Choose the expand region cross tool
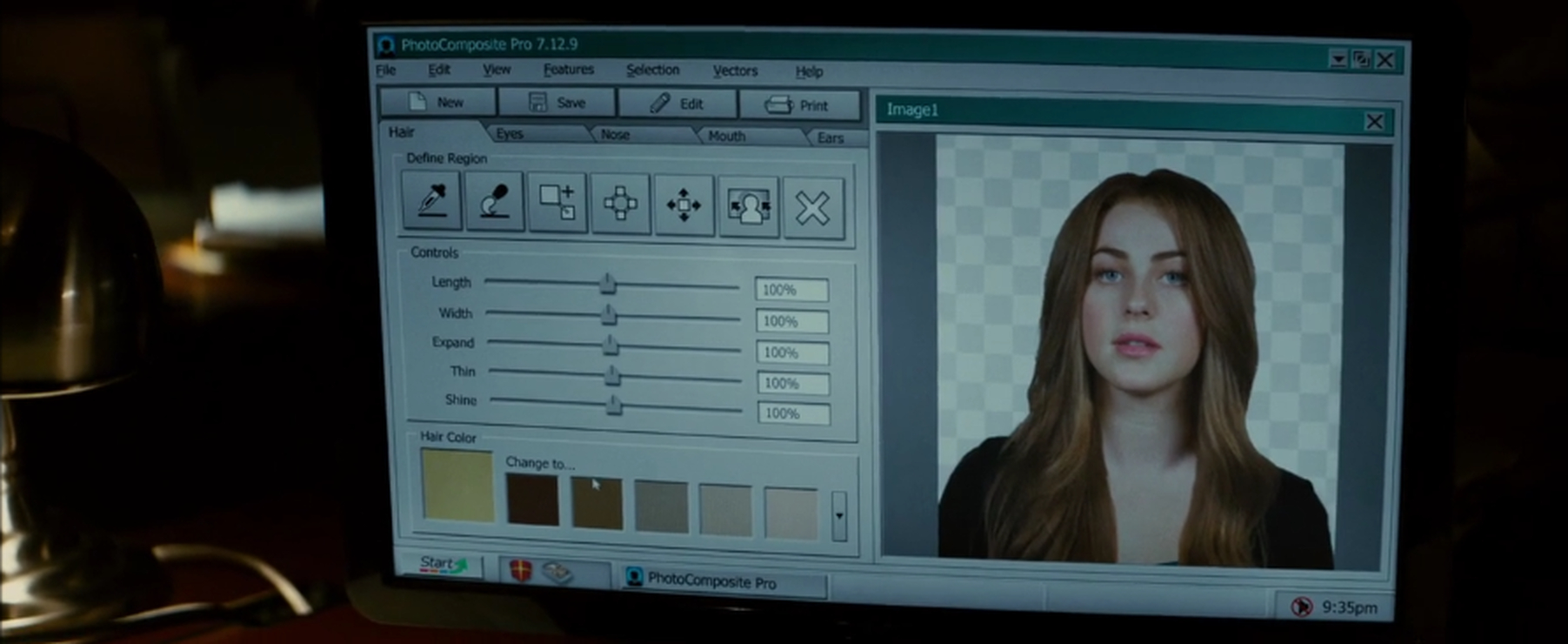 pyautogui.click(x=620, y=205)
